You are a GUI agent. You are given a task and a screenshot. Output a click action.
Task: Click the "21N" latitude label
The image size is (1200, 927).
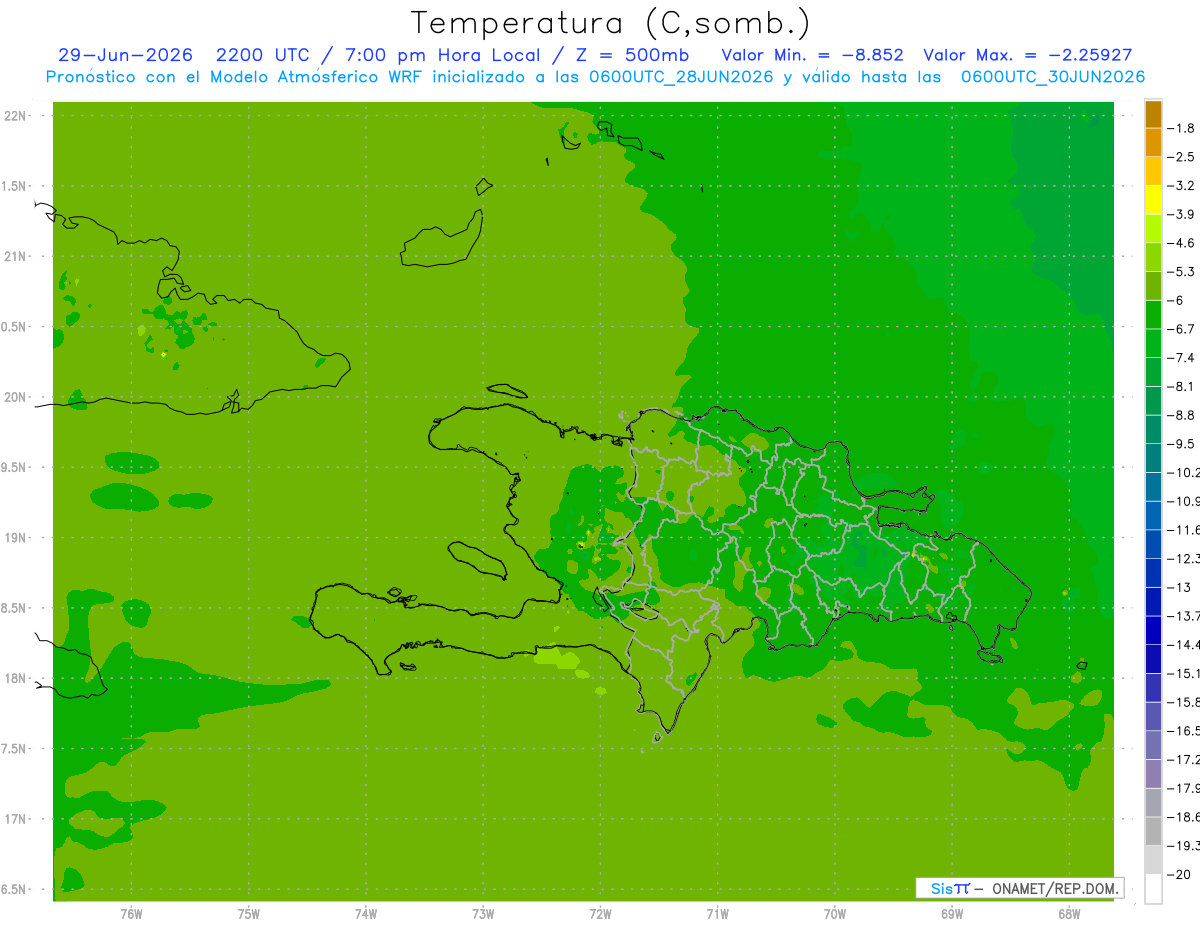click(x=15, y=257)
